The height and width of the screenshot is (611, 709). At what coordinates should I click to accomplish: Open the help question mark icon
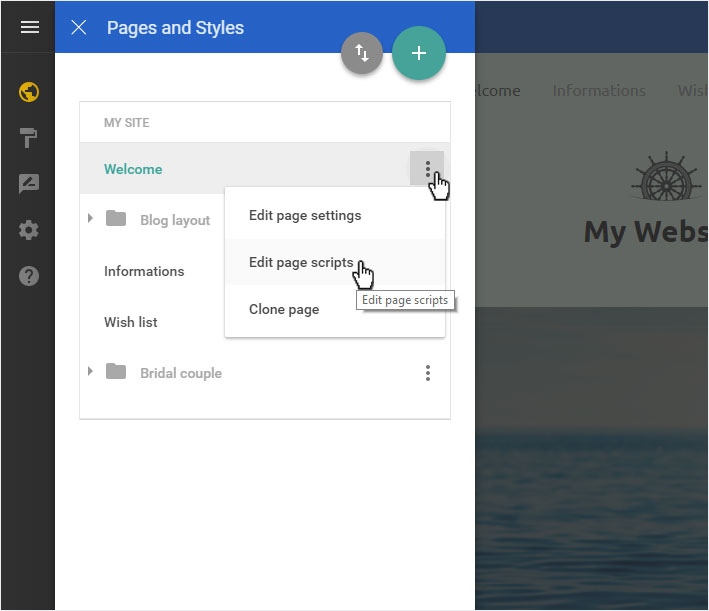(x=28, y=276)
